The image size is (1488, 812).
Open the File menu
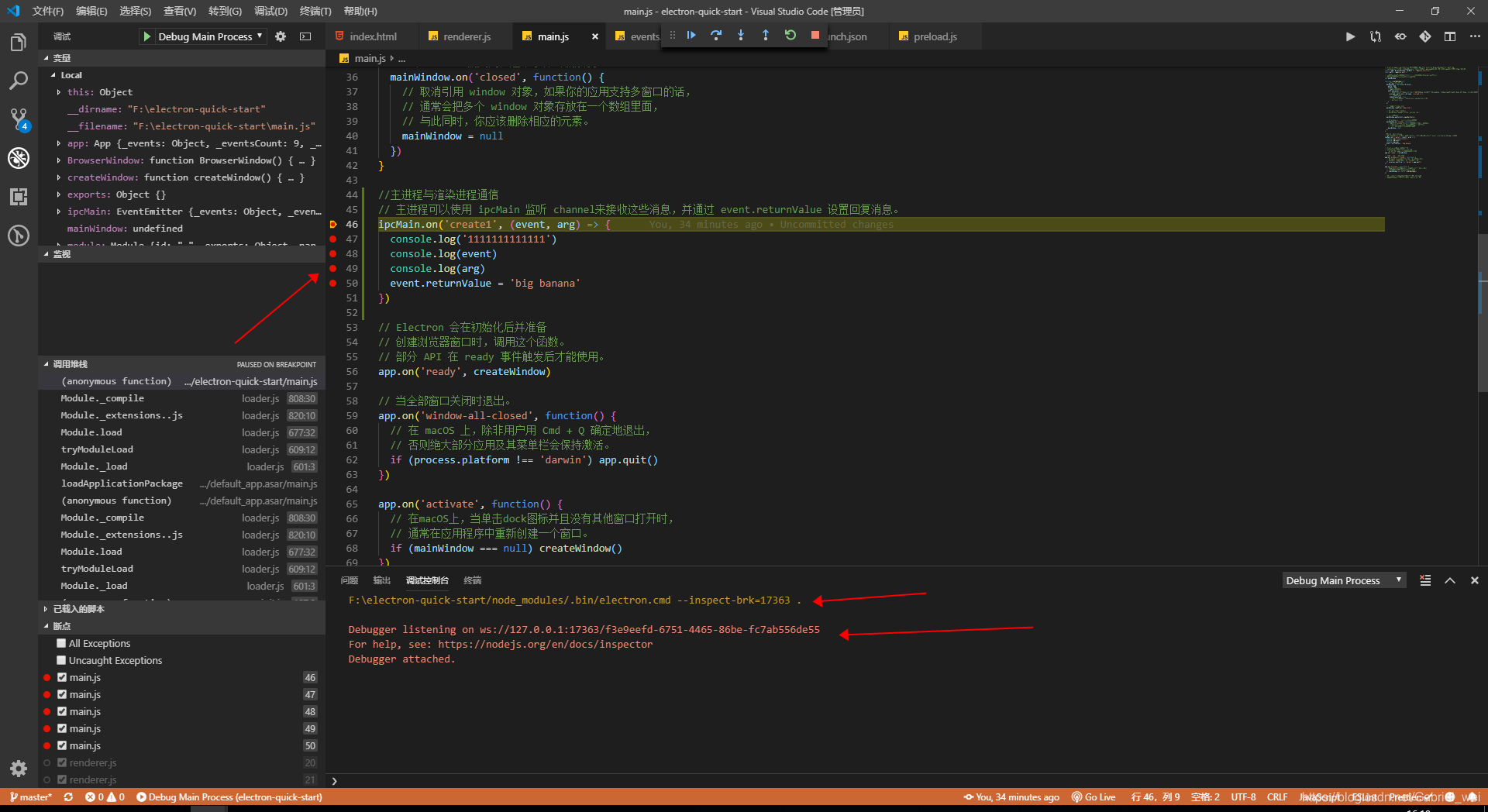pyautogui.click(x=48, y=11)
